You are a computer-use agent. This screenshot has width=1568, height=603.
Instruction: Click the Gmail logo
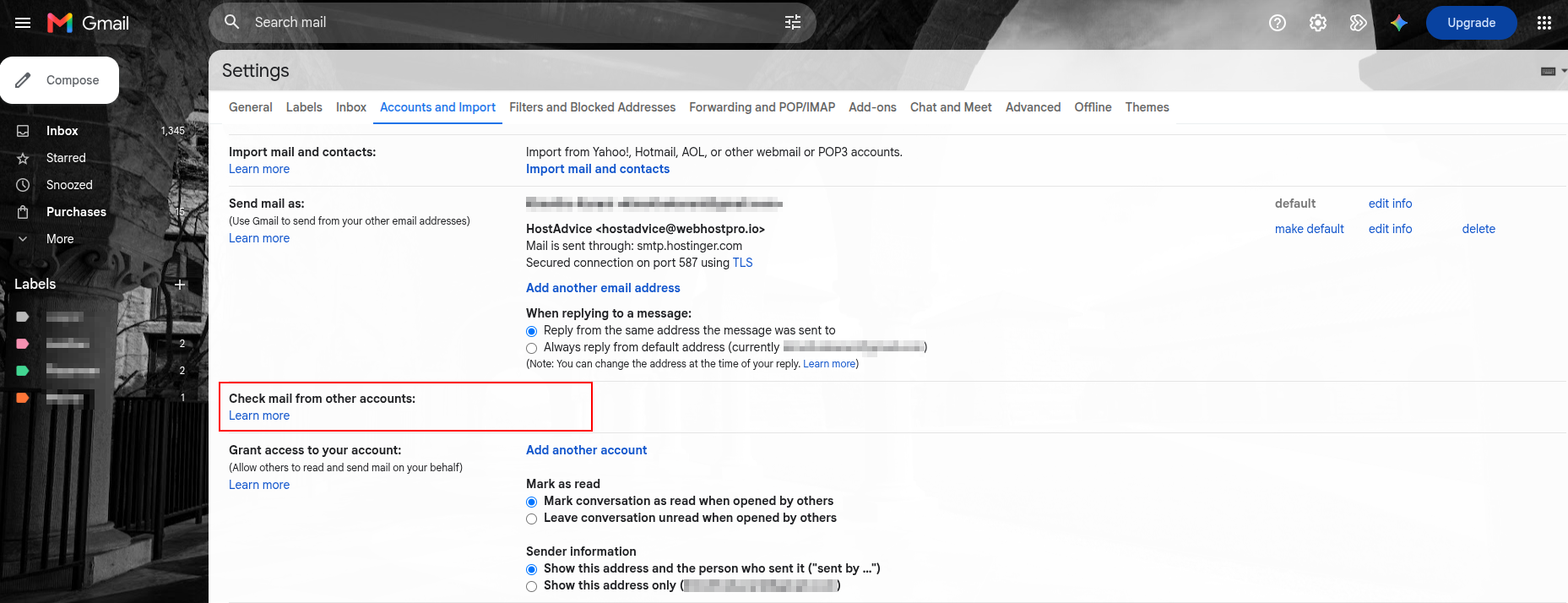coord(88,23)
